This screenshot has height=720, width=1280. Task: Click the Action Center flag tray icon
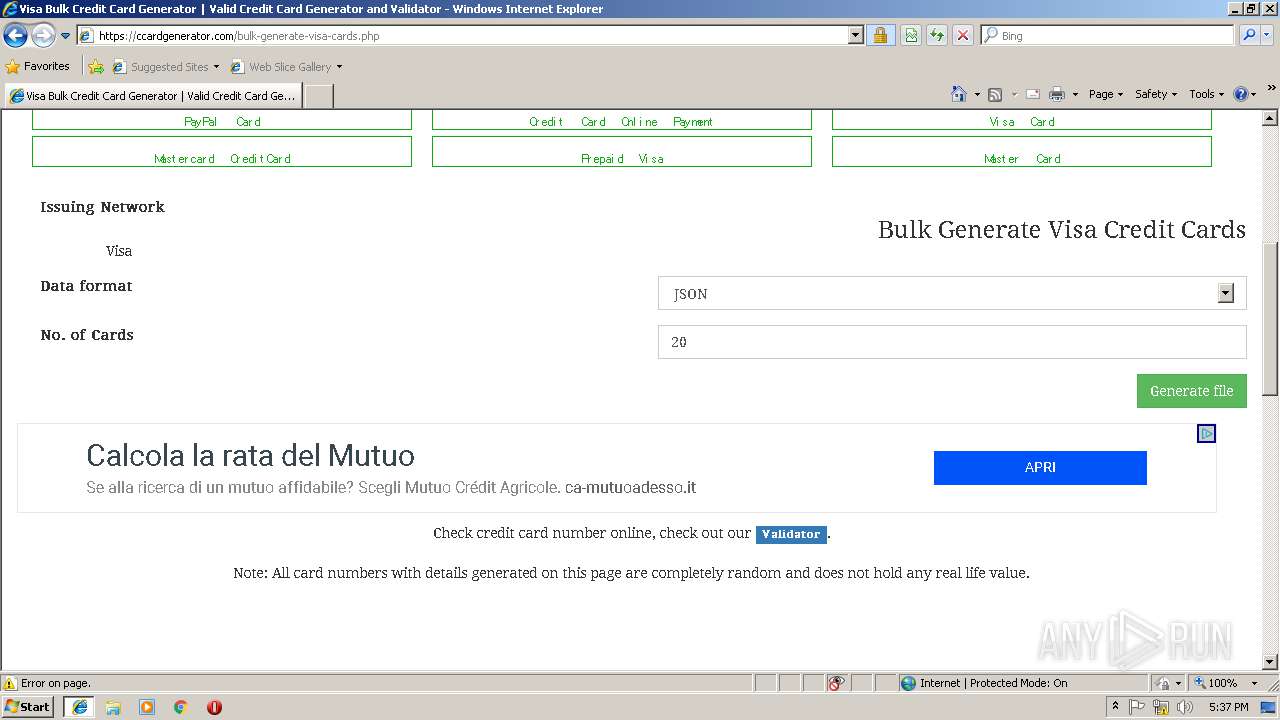pyautogui.click(x=1137, y=707)
